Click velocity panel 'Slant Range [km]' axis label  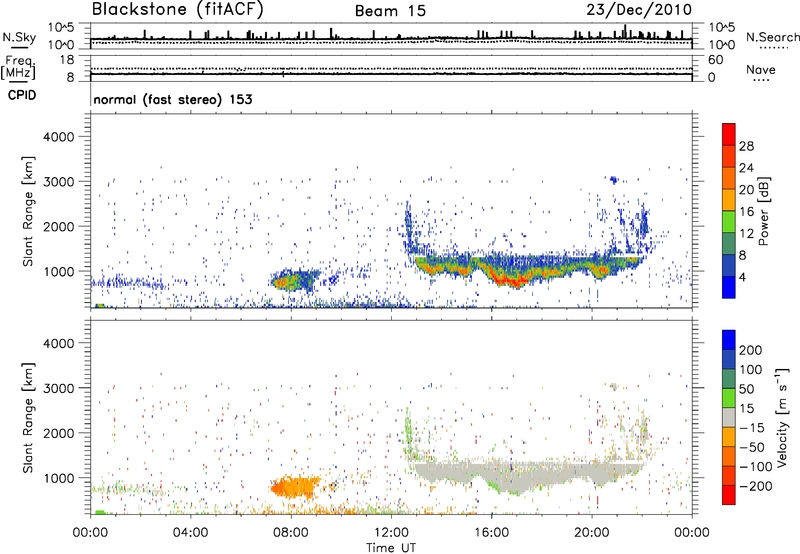28,418
